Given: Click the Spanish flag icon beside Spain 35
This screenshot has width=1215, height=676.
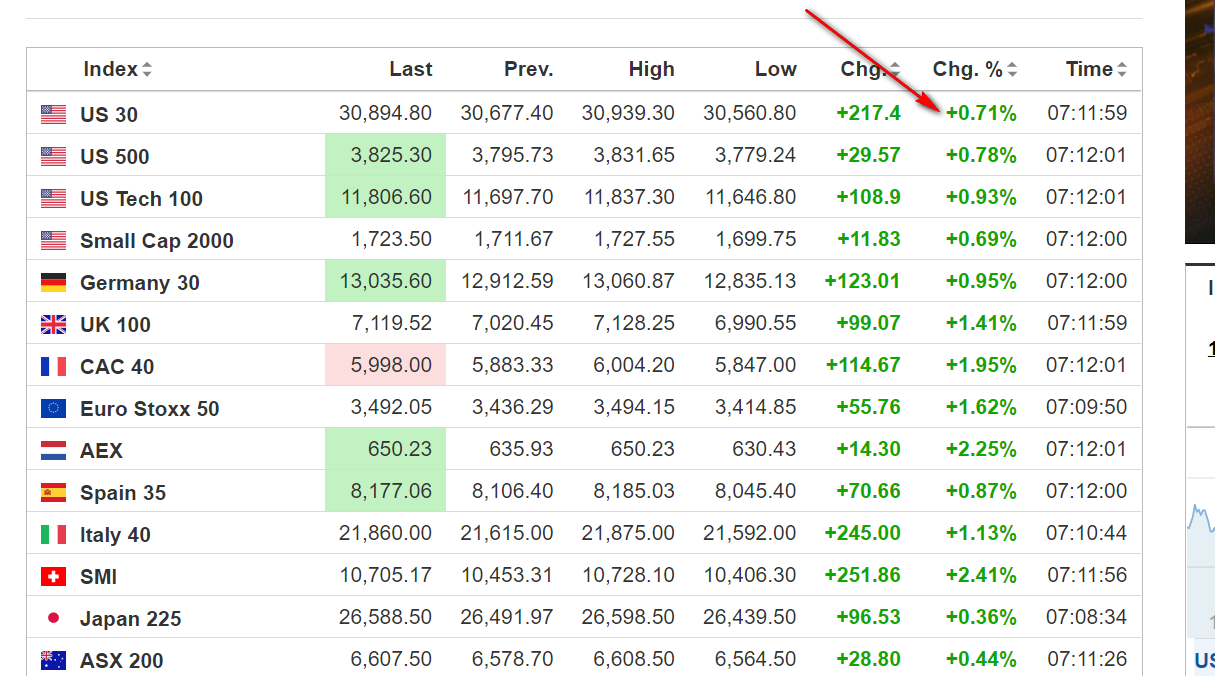Looking at the screenshot, I should (x=53, y=492).
